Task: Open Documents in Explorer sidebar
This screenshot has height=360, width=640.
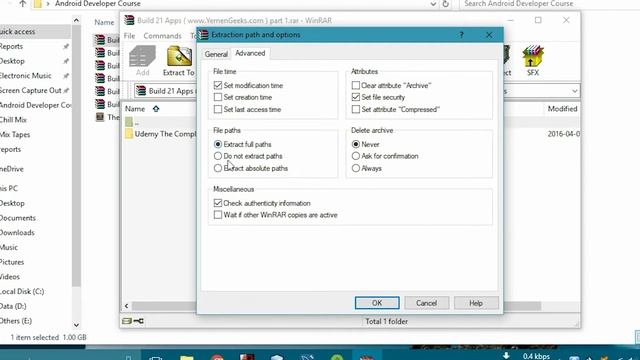Action: click(18, 218)
